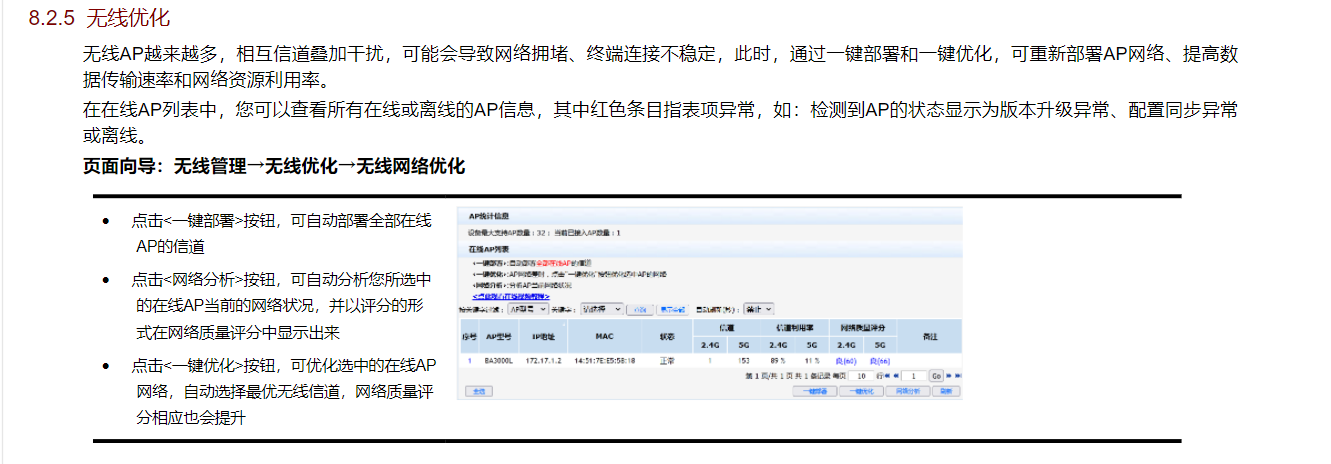Viewport: 1331px width, 464px height.
Task: Click the 一键部署 button
Action: click(x=815, y=391)
